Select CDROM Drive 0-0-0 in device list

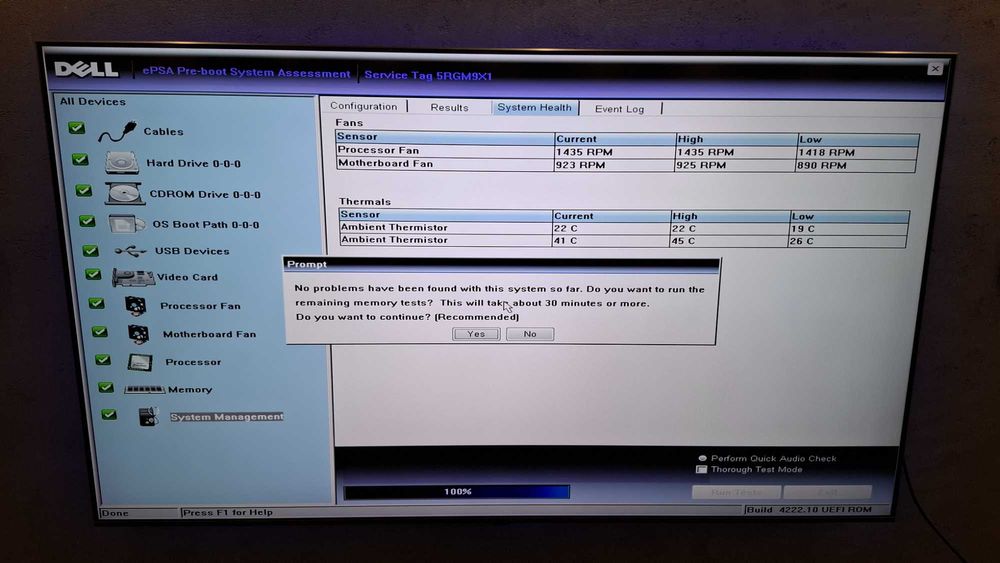tap(205, 194)
